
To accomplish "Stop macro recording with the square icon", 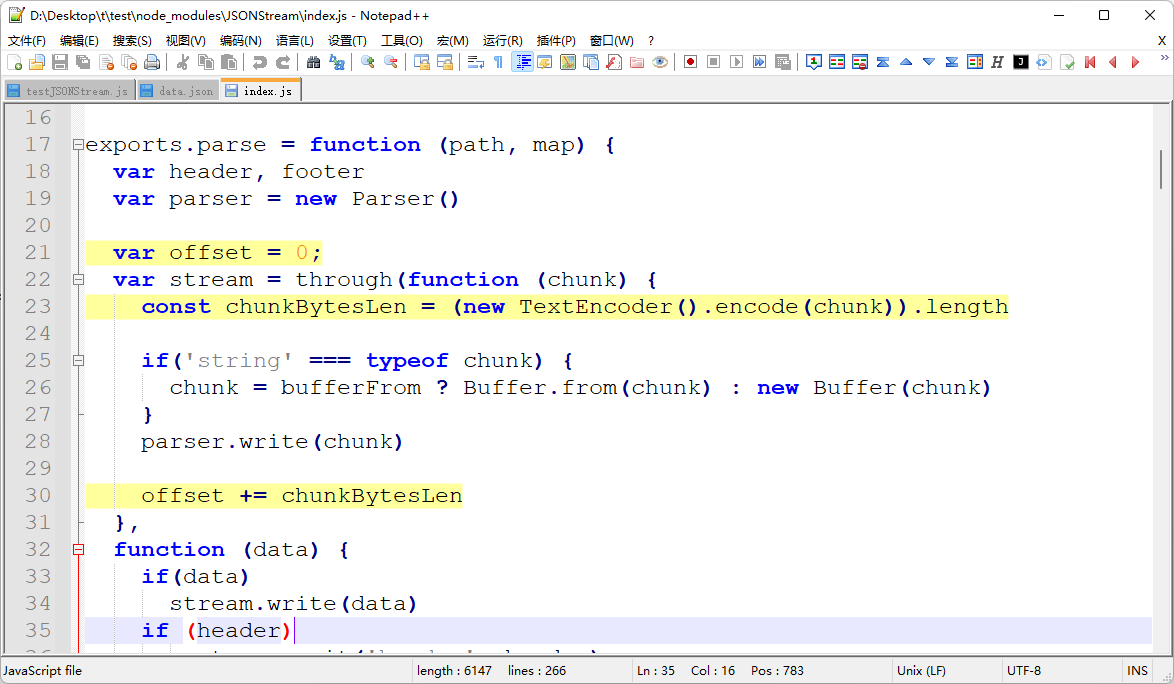I will tap(714, 62).
